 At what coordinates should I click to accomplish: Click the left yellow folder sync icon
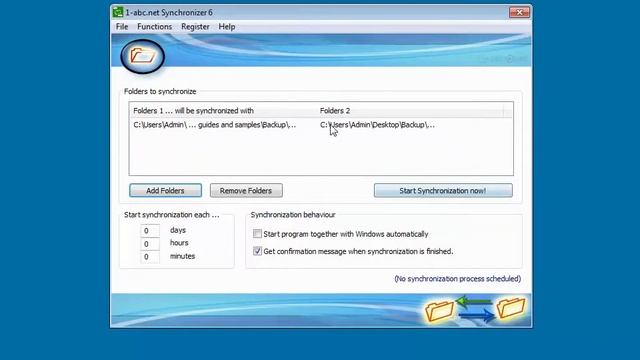tap(439, 311)
